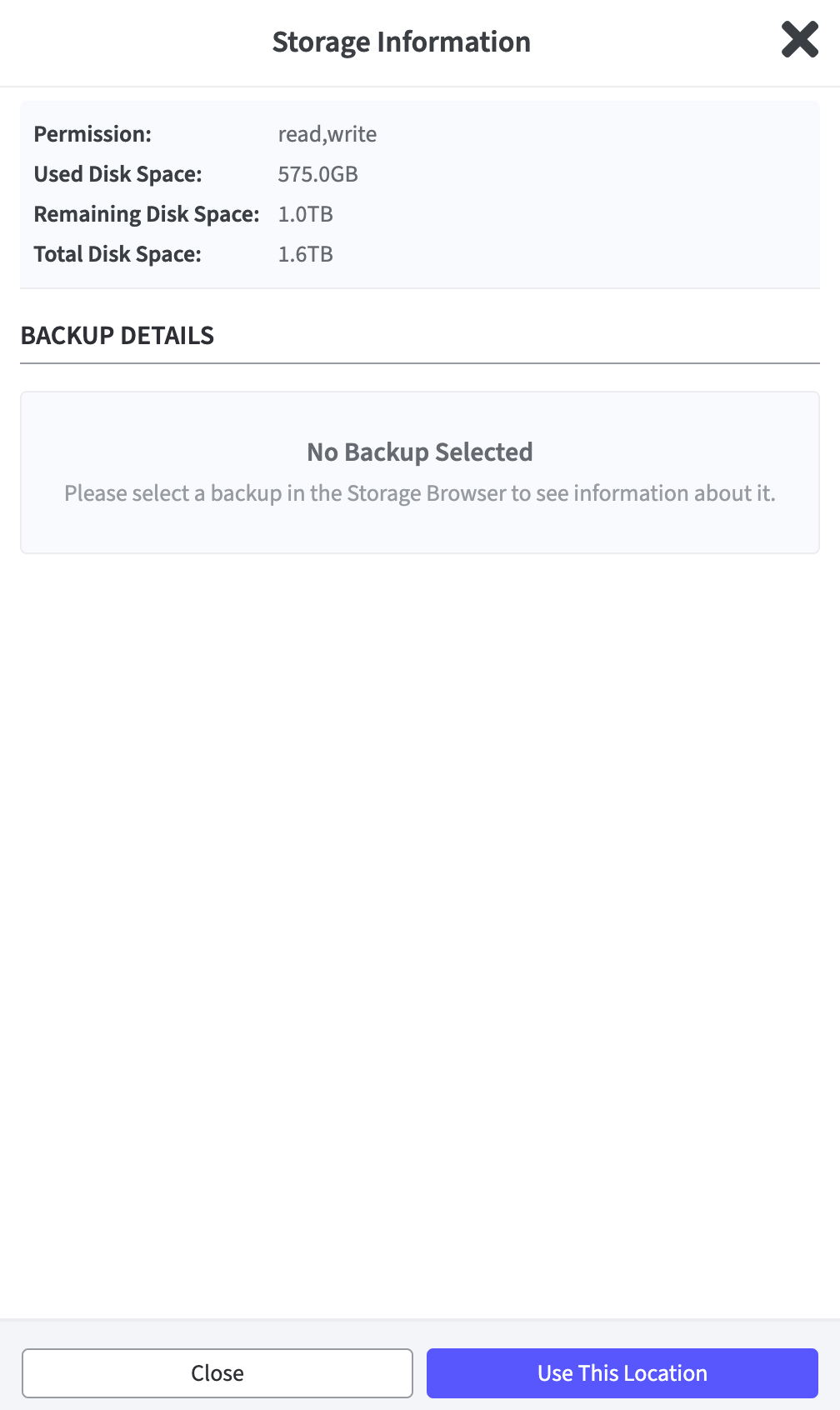Click the Used Disk Space label
The image size is (840, 1410).
click(118, 174)
